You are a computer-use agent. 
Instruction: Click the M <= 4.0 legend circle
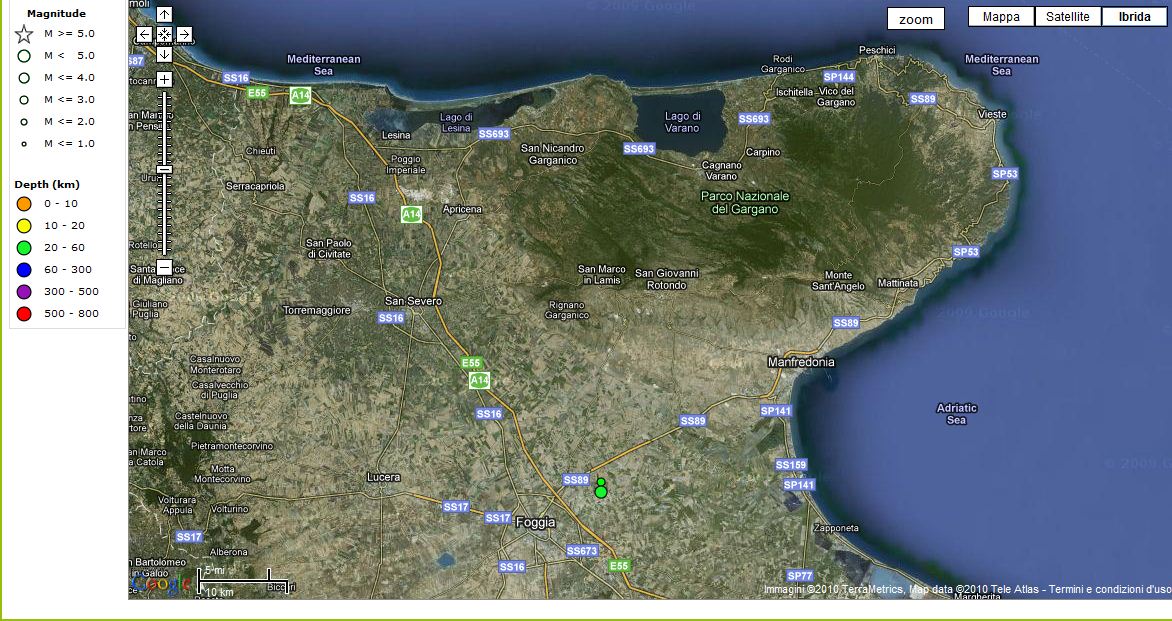tap(24, 78)
